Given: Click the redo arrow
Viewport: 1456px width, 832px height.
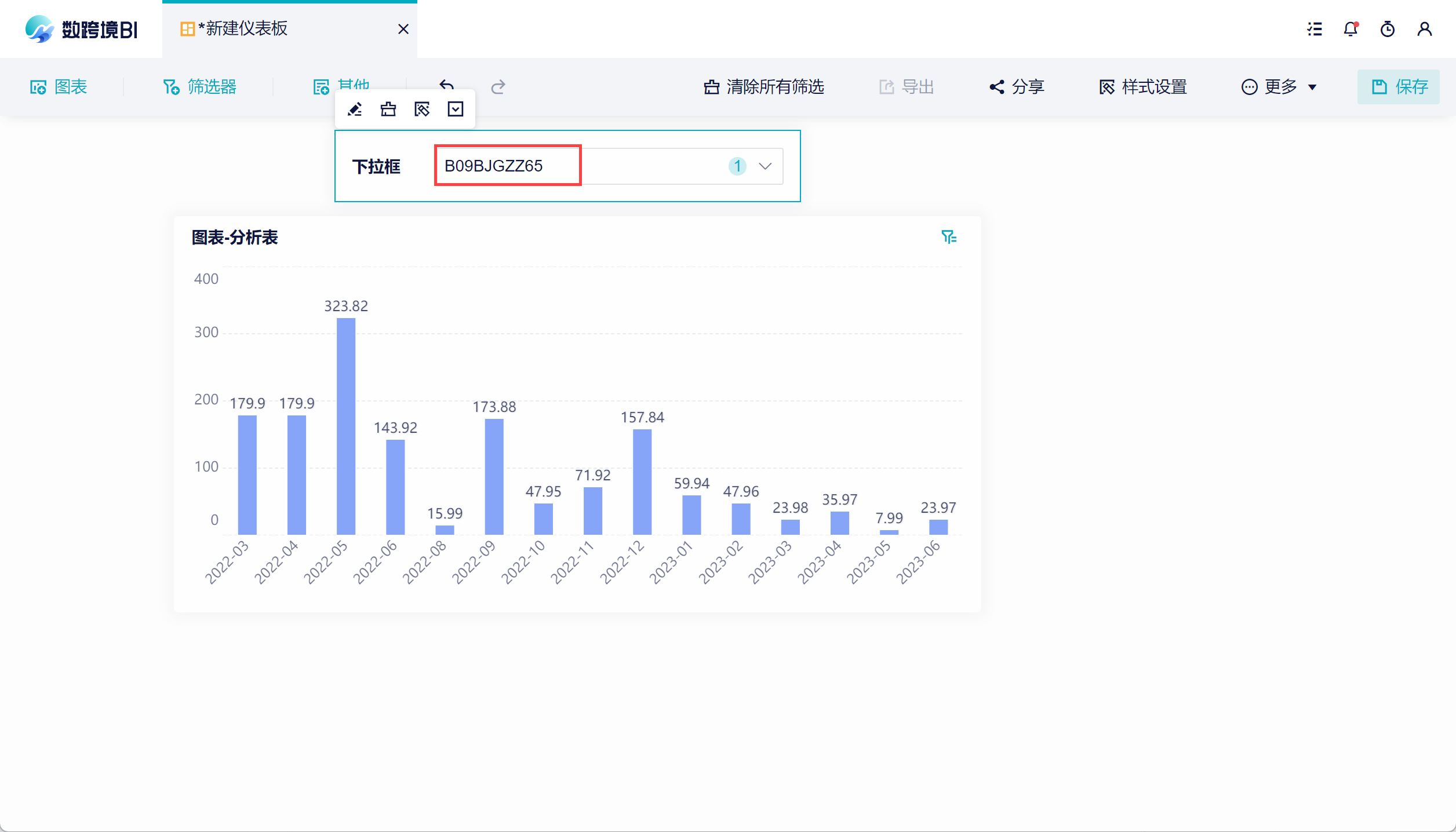Looking at the screenshot, I should [x=498, y=87].
